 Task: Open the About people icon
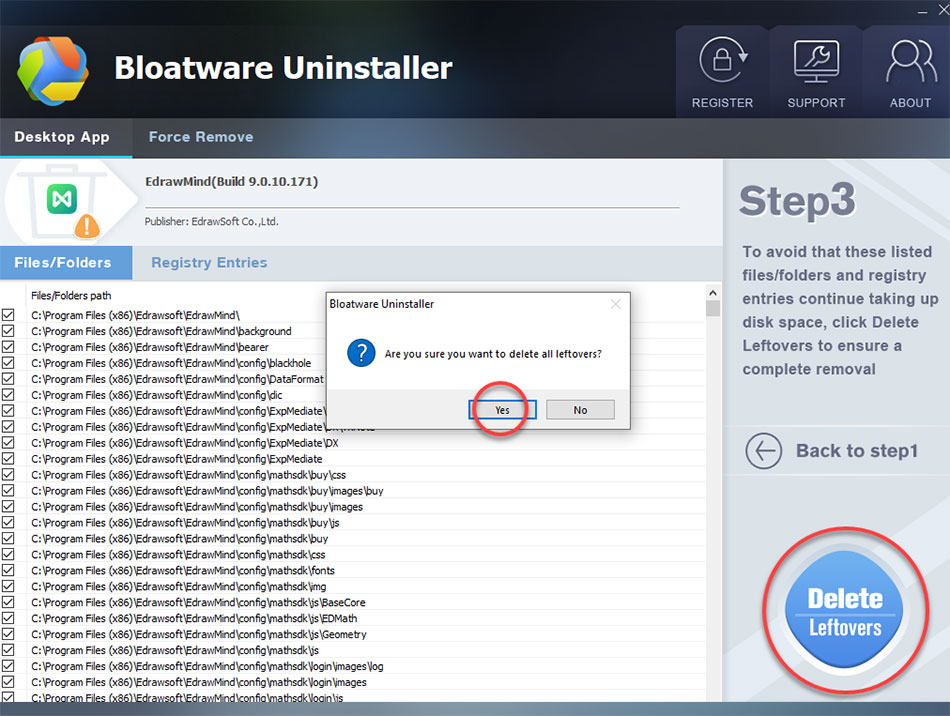click(x=911, y=61)
